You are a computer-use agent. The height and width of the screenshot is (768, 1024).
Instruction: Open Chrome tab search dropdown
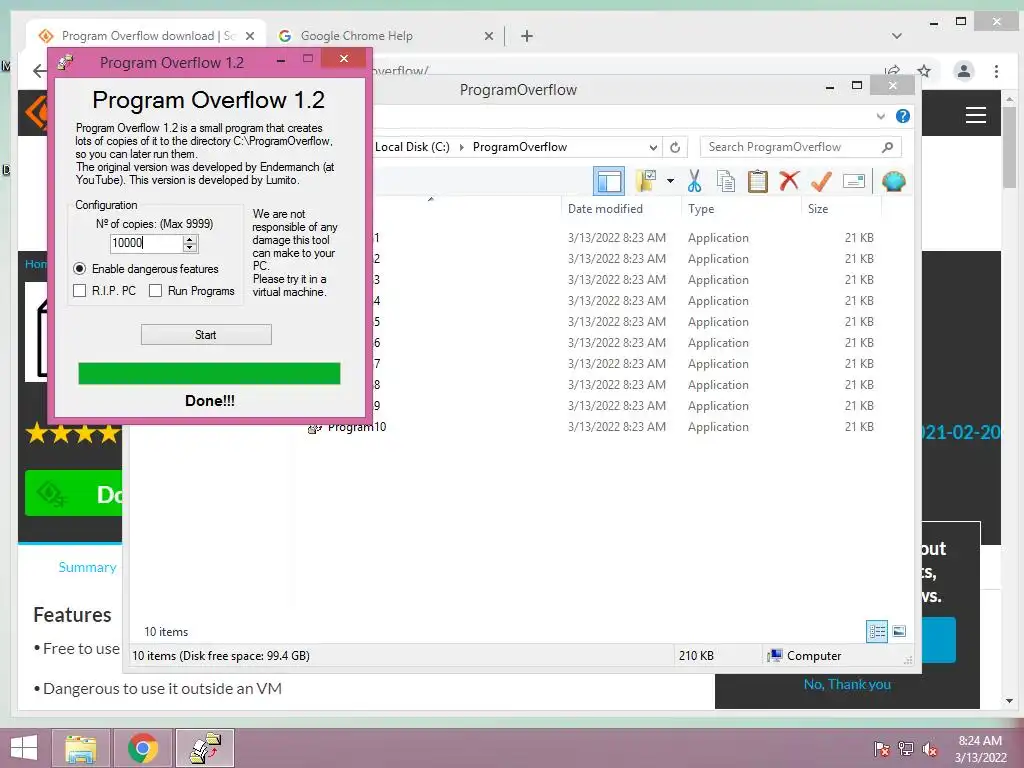pyautogui.click(x=897, y=36)
